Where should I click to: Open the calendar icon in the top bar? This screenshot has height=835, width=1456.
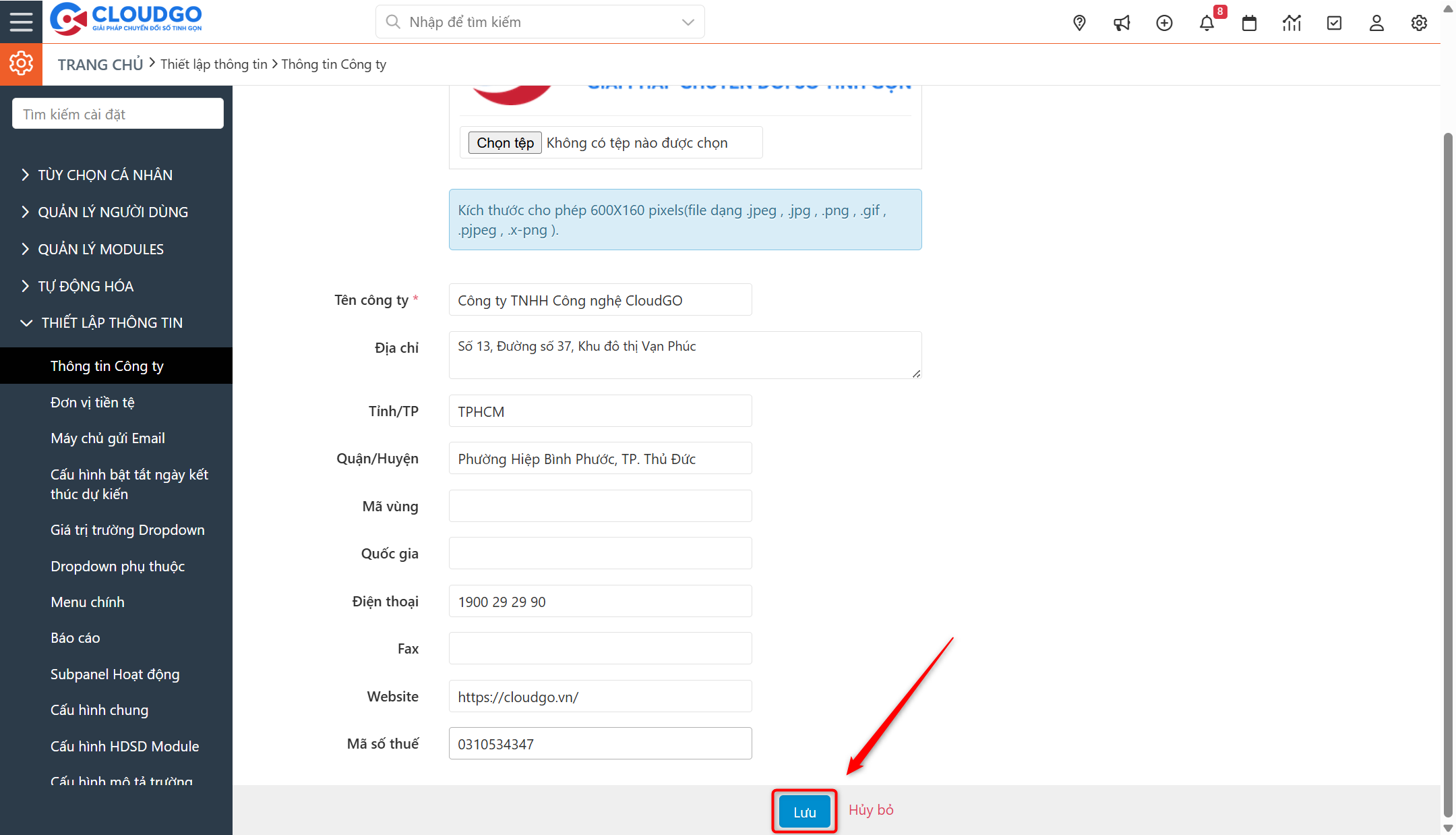coord(1249,22)
